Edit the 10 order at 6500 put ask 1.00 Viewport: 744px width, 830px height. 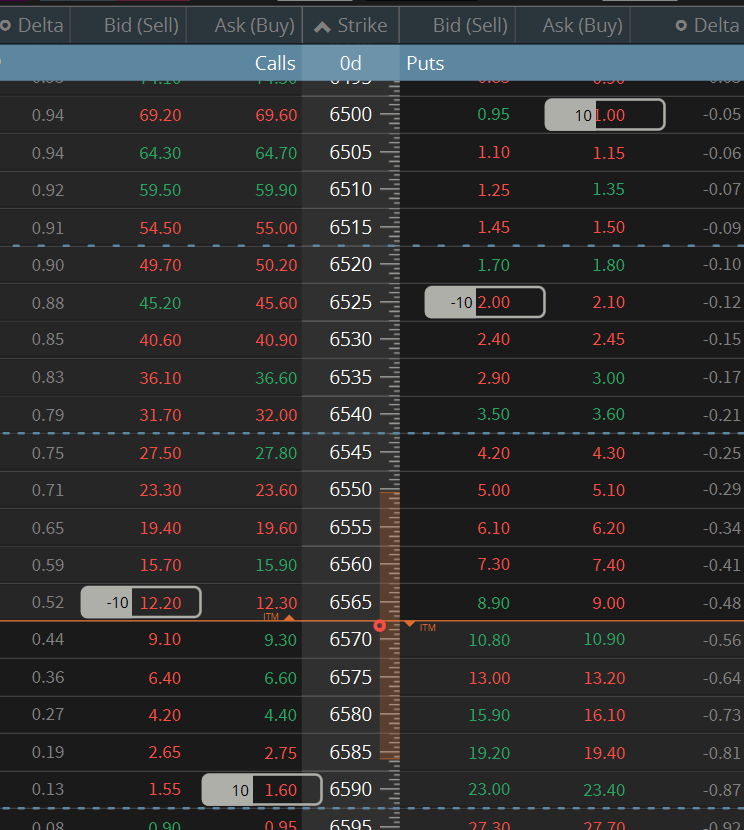tap(605, 115)
